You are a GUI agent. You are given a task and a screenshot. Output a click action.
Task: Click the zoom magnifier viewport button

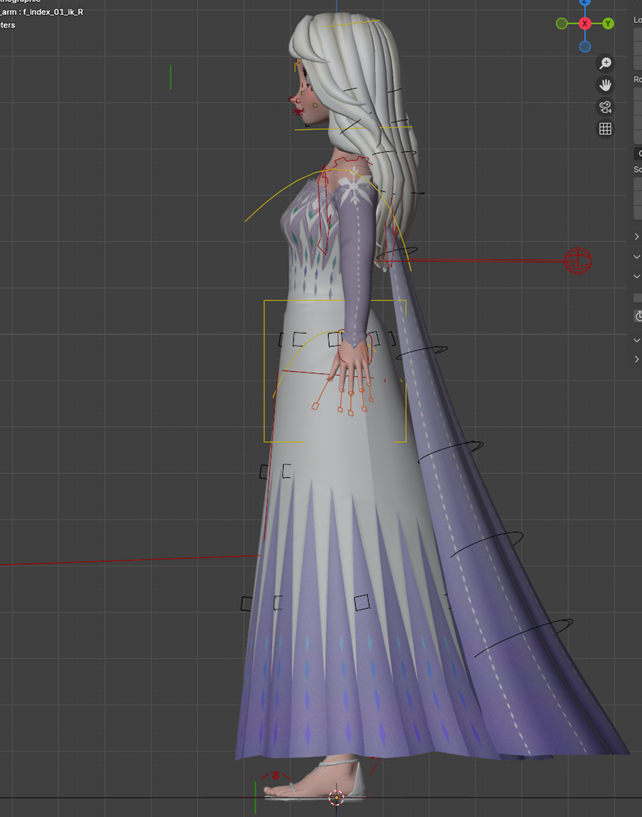(x=605, y=63)
